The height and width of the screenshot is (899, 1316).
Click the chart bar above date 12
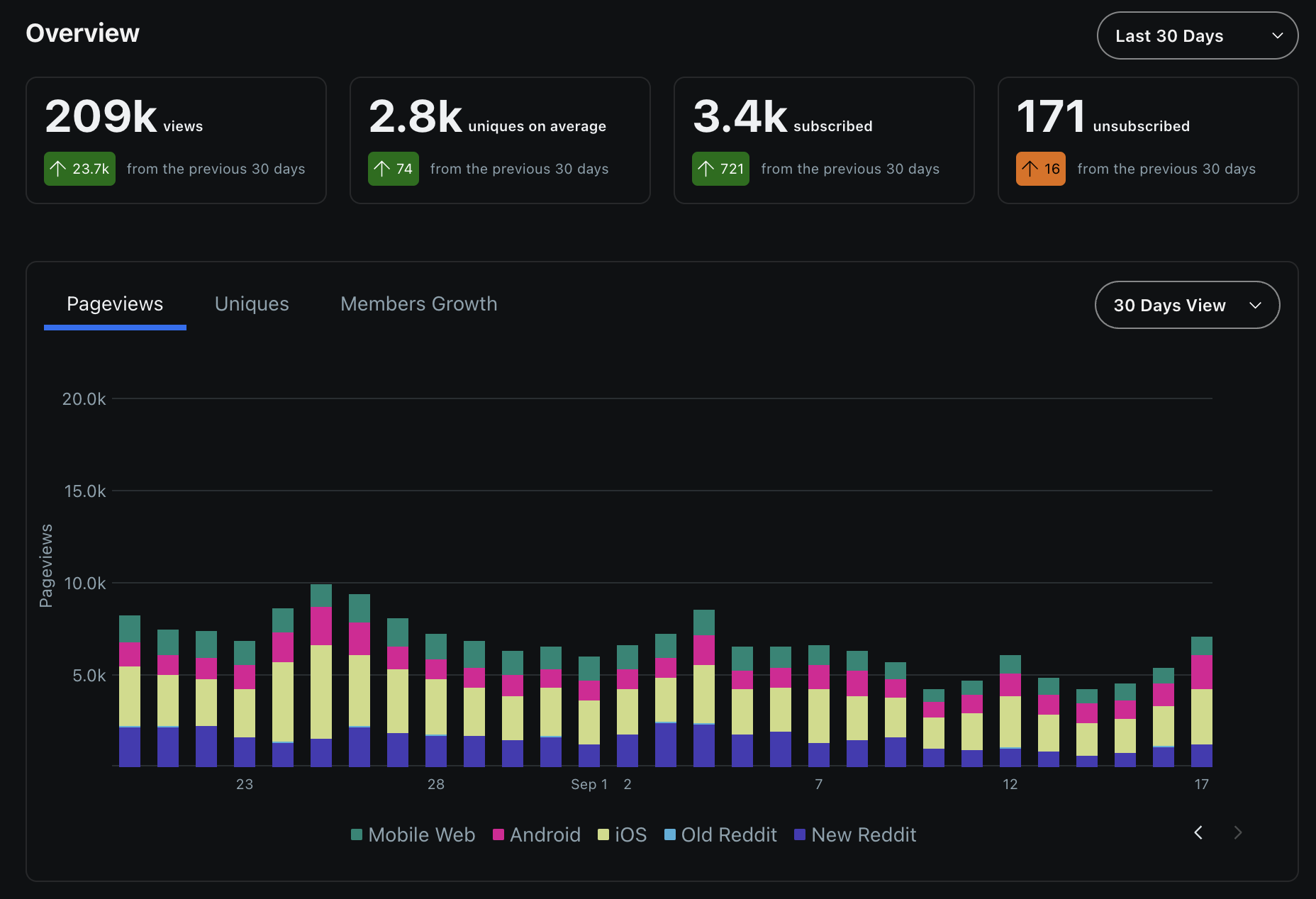1010,711
